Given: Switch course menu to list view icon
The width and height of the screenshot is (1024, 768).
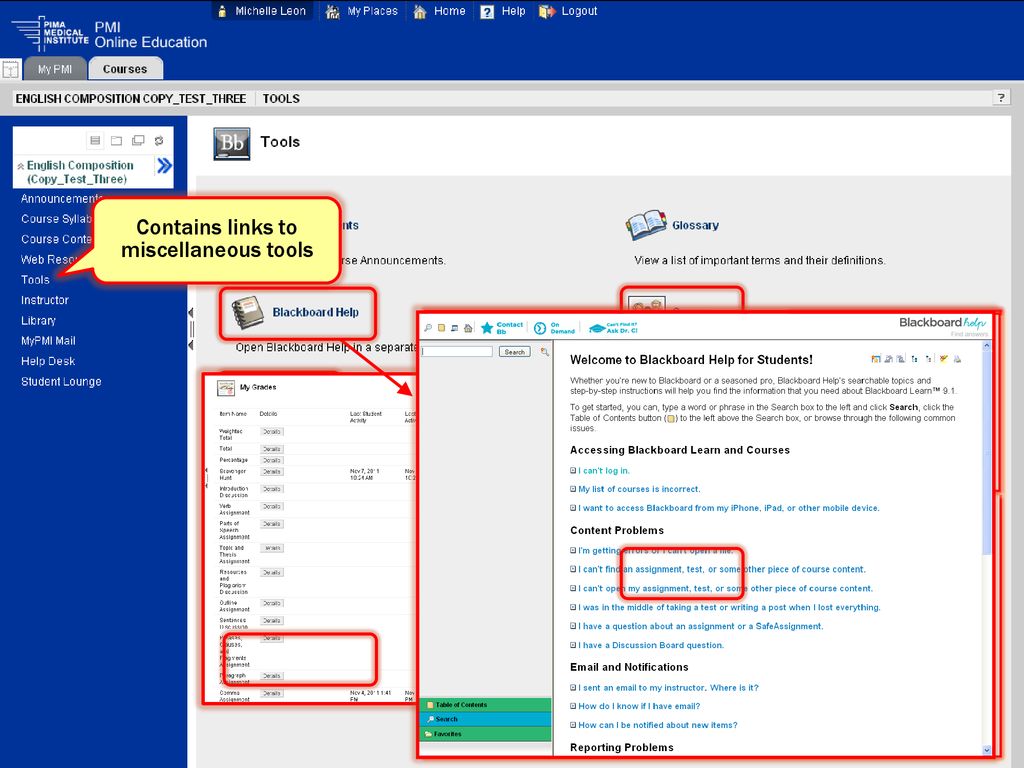Looking at the screenshot, I should click(95, 140).
